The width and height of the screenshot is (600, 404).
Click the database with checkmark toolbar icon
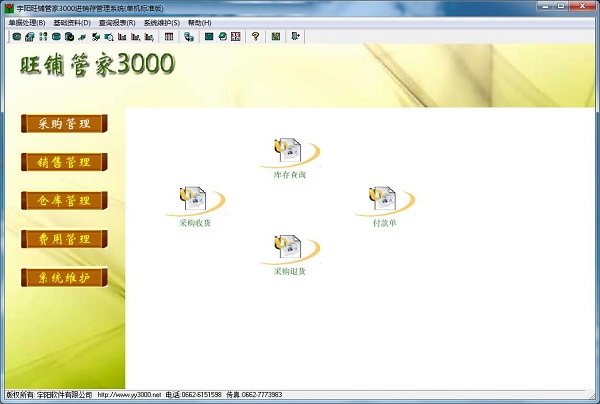(69, 37)
